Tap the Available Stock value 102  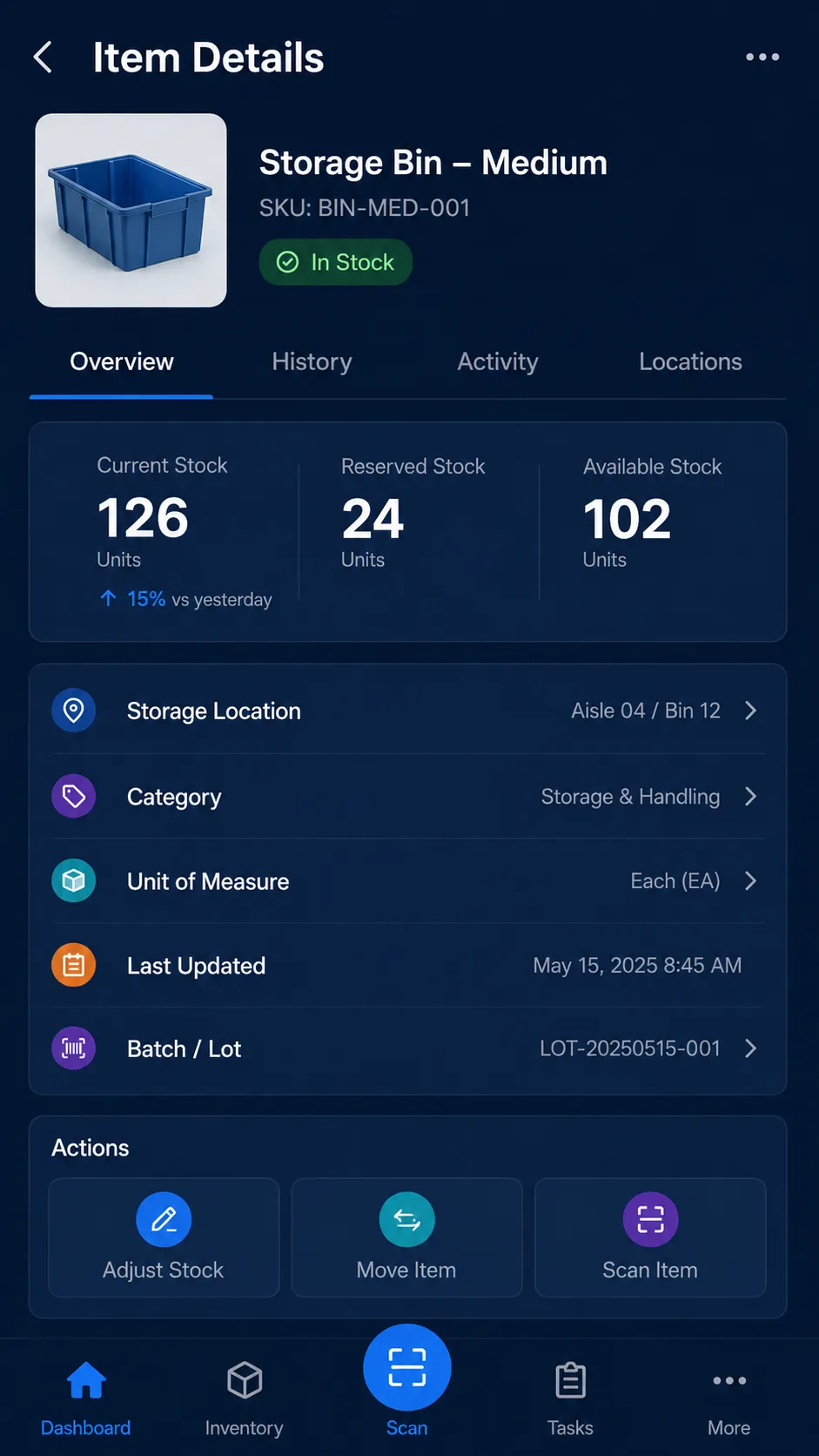(628, 519)
